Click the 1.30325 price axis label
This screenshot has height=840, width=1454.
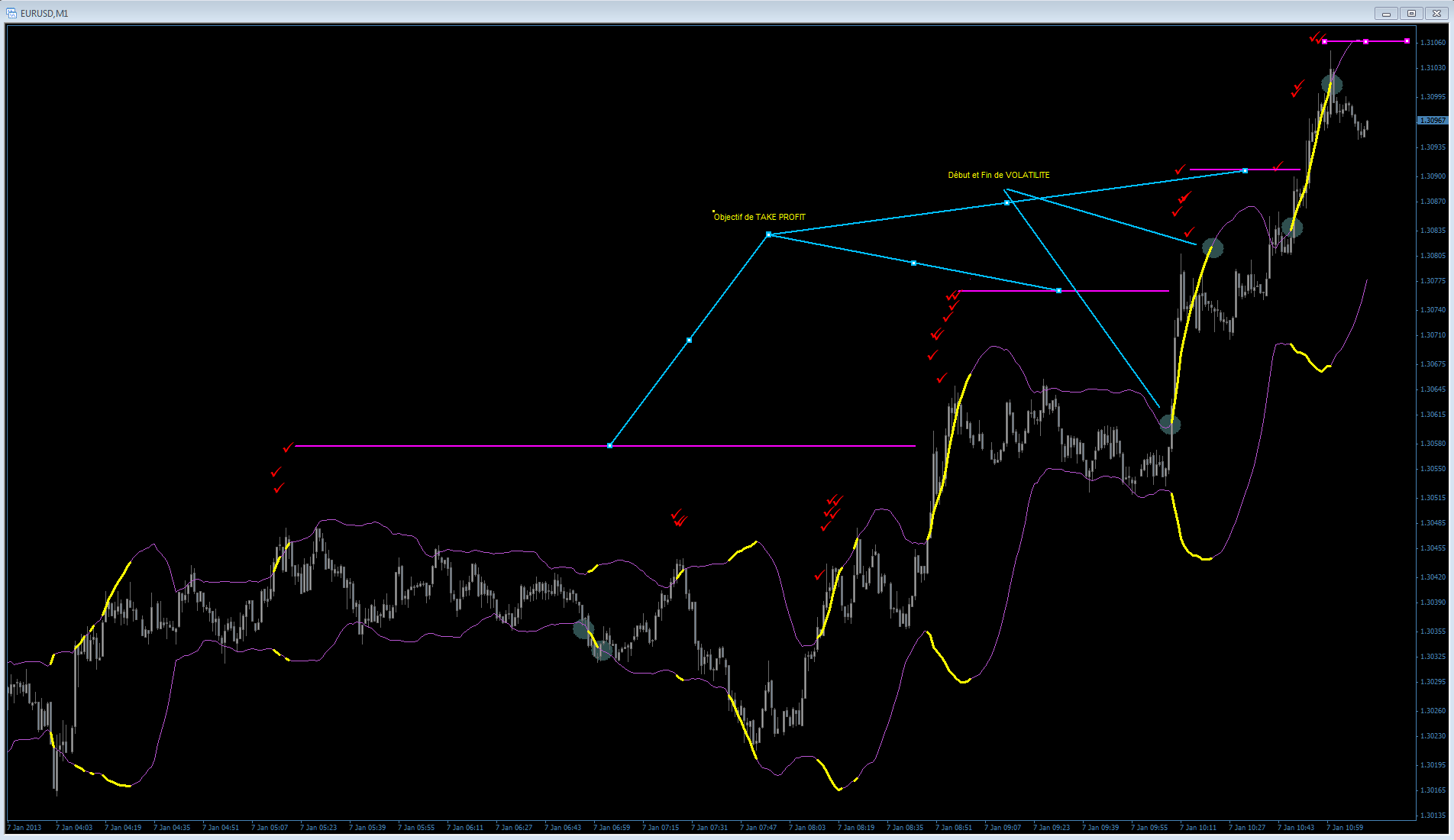tap(1433, 657)
